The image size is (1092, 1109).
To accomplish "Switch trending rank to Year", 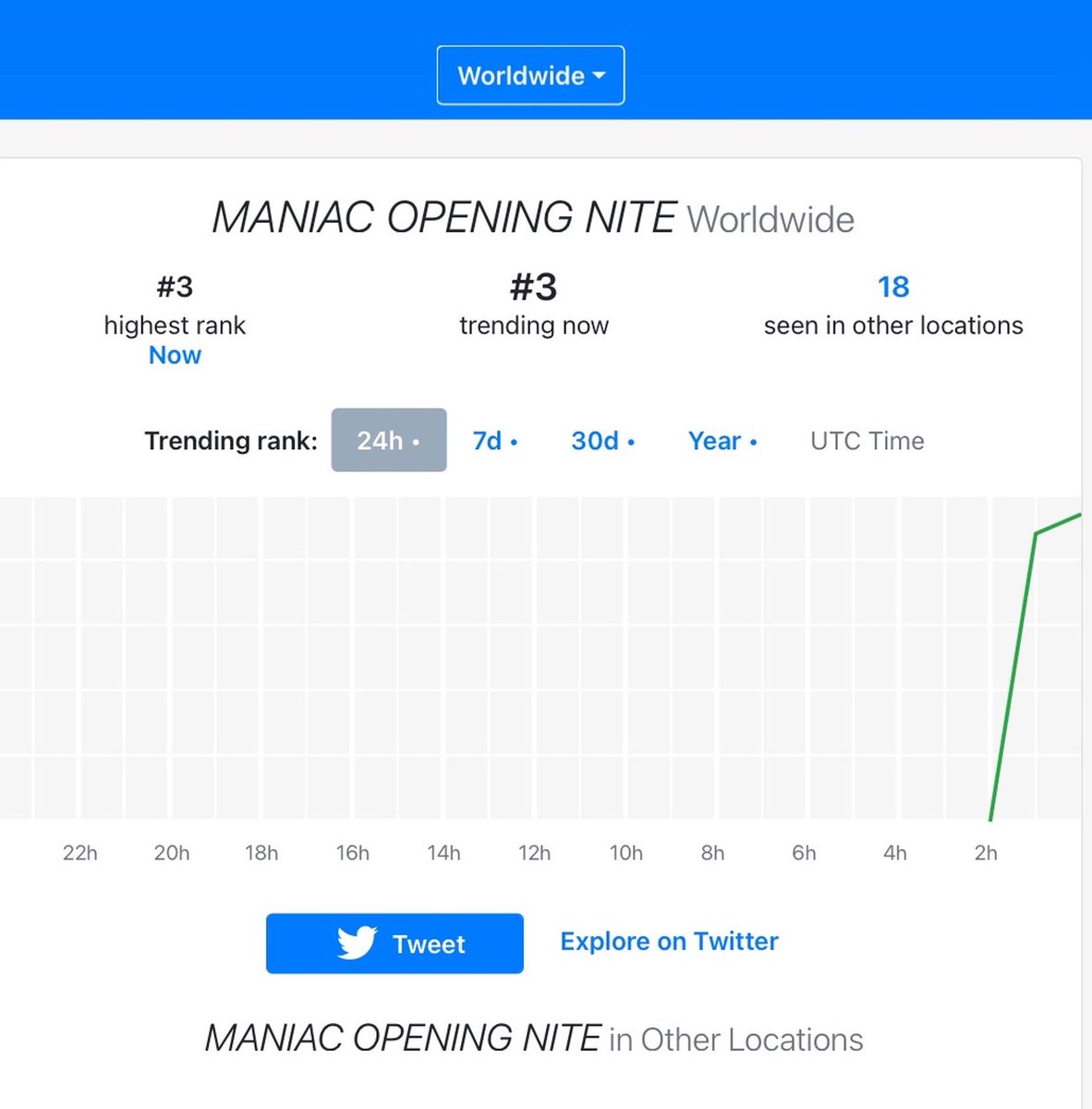I will point(722,441).
